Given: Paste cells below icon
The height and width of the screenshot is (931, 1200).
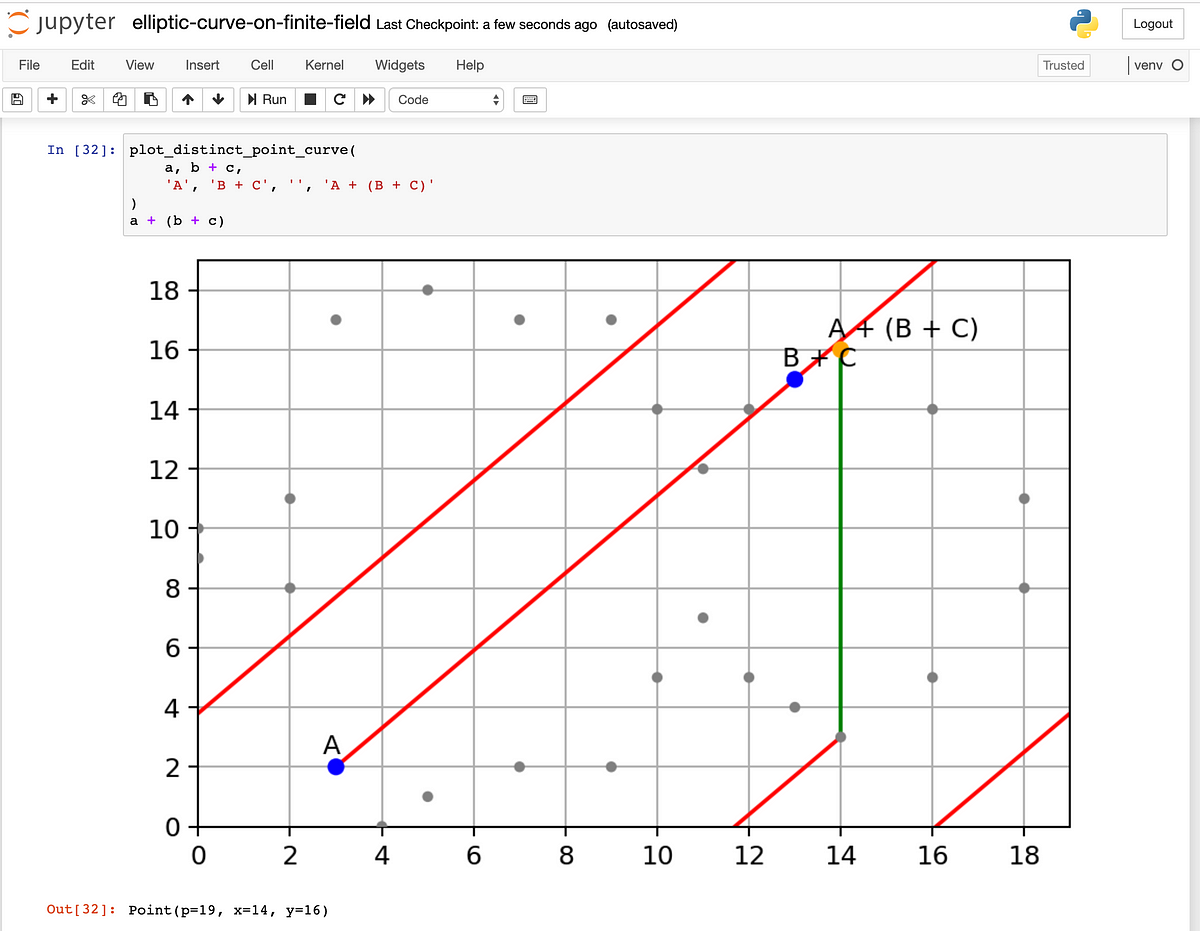Looking at the screenshot, I should (150, 99).
